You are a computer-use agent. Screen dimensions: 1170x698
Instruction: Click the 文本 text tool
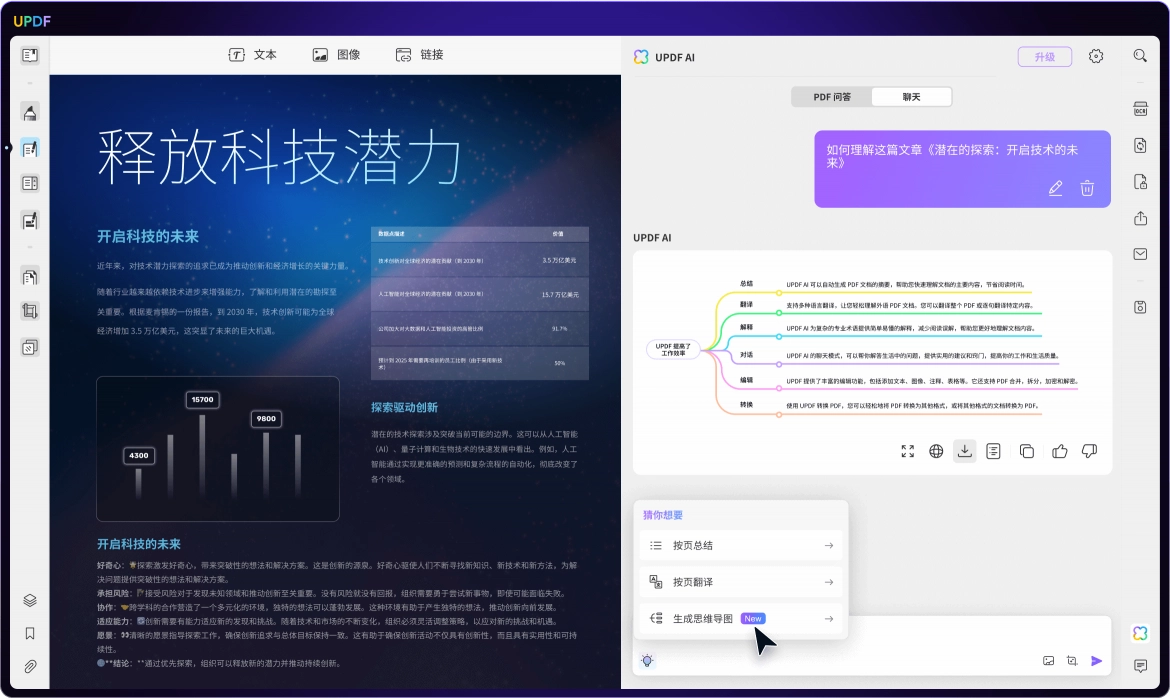point(253,54)
